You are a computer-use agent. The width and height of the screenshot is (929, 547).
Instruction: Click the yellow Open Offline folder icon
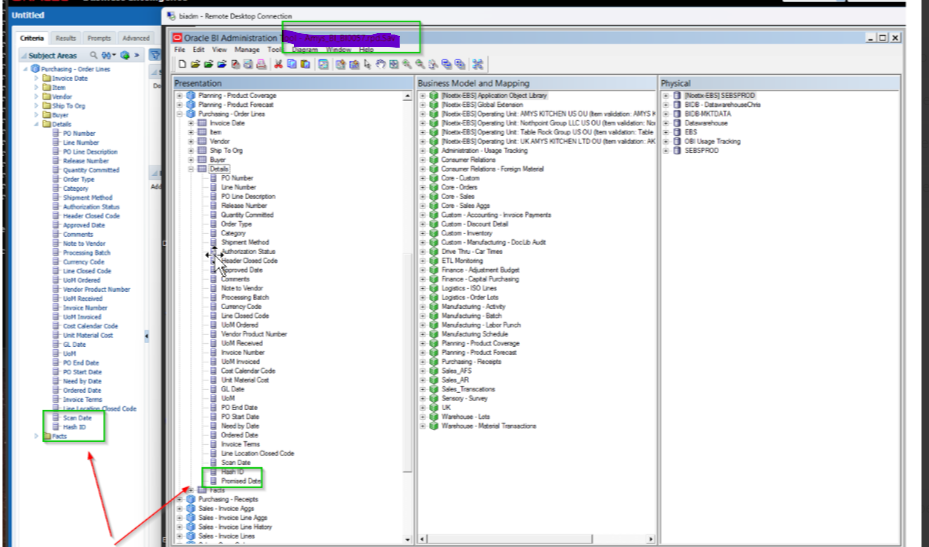click(196, 64)
